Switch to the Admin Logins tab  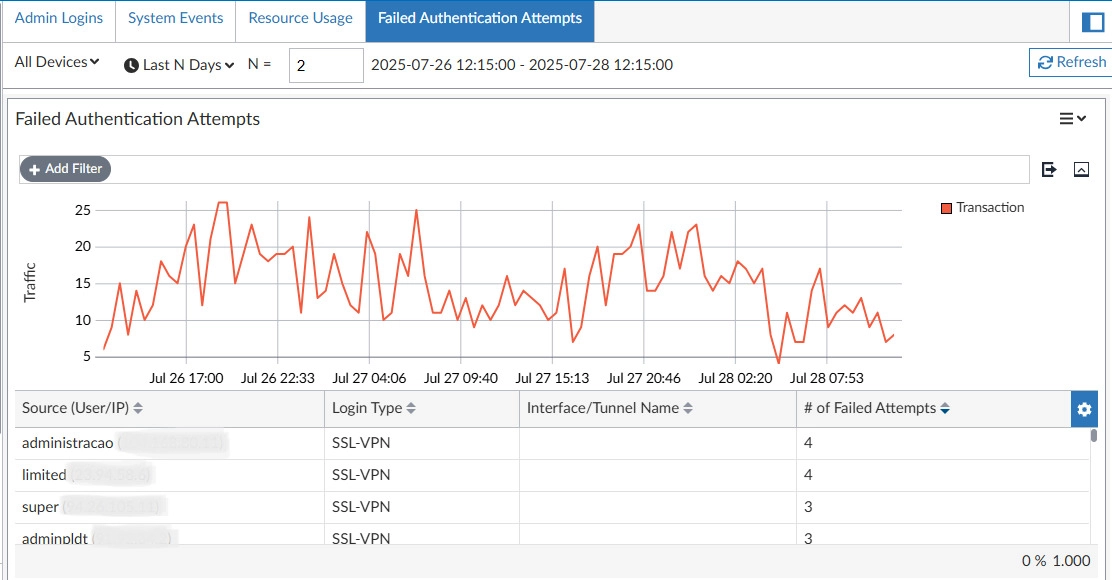click(58, 19)
